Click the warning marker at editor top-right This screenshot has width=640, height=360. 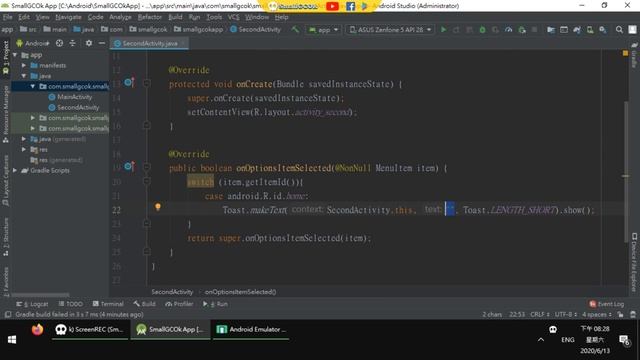click(625, 53)
